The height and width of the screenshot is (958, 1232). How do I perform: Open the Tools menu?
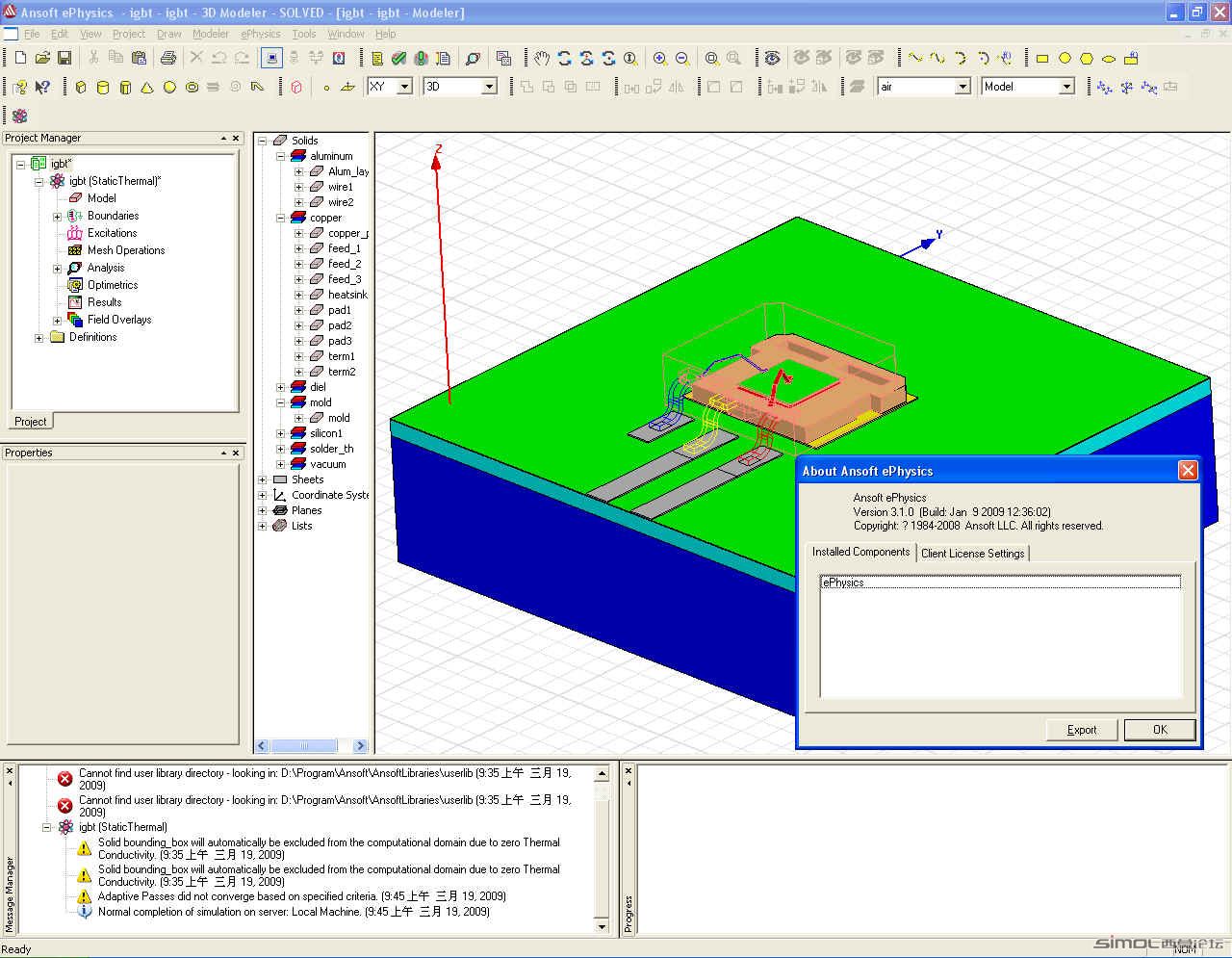pos(304,34)
